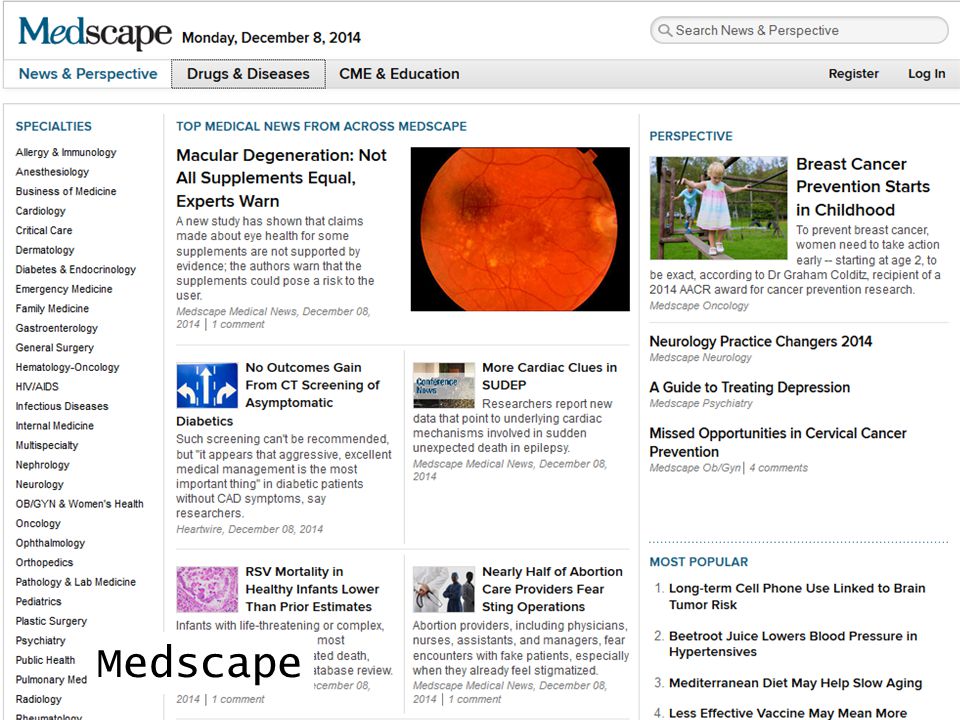Open Missed Opportunities in Cervical Cancer Prevention
Image resolution: width=960 pixels, height=720 pixels.
[778, 443]
